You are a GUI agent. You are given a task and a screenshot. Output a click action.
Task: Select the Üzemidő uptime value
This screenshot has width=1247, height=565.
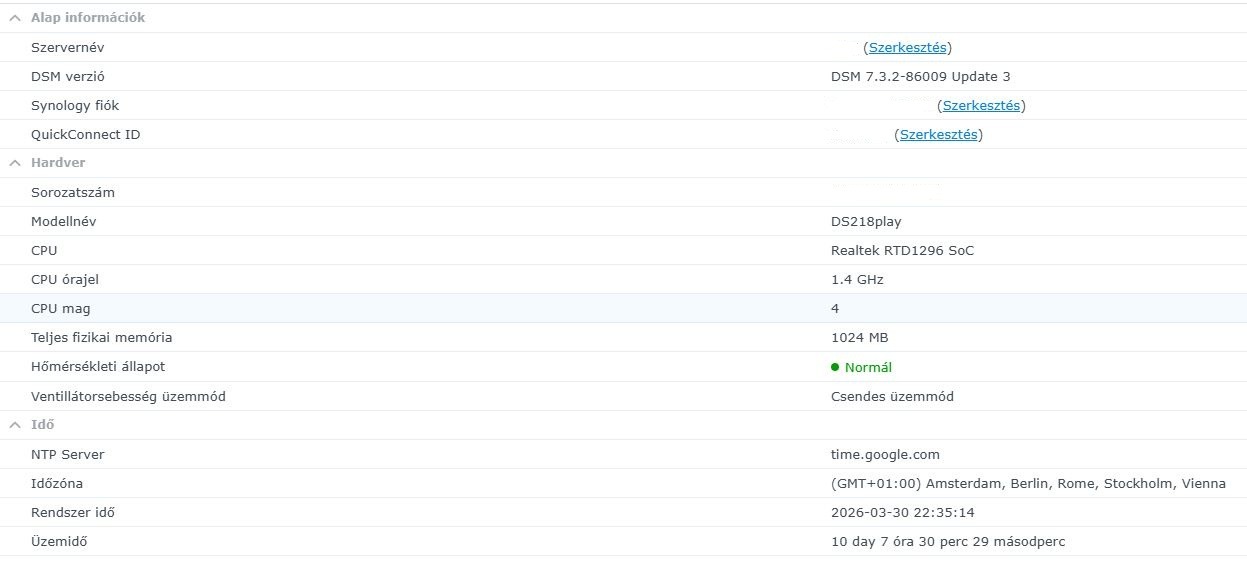point(947,541)
